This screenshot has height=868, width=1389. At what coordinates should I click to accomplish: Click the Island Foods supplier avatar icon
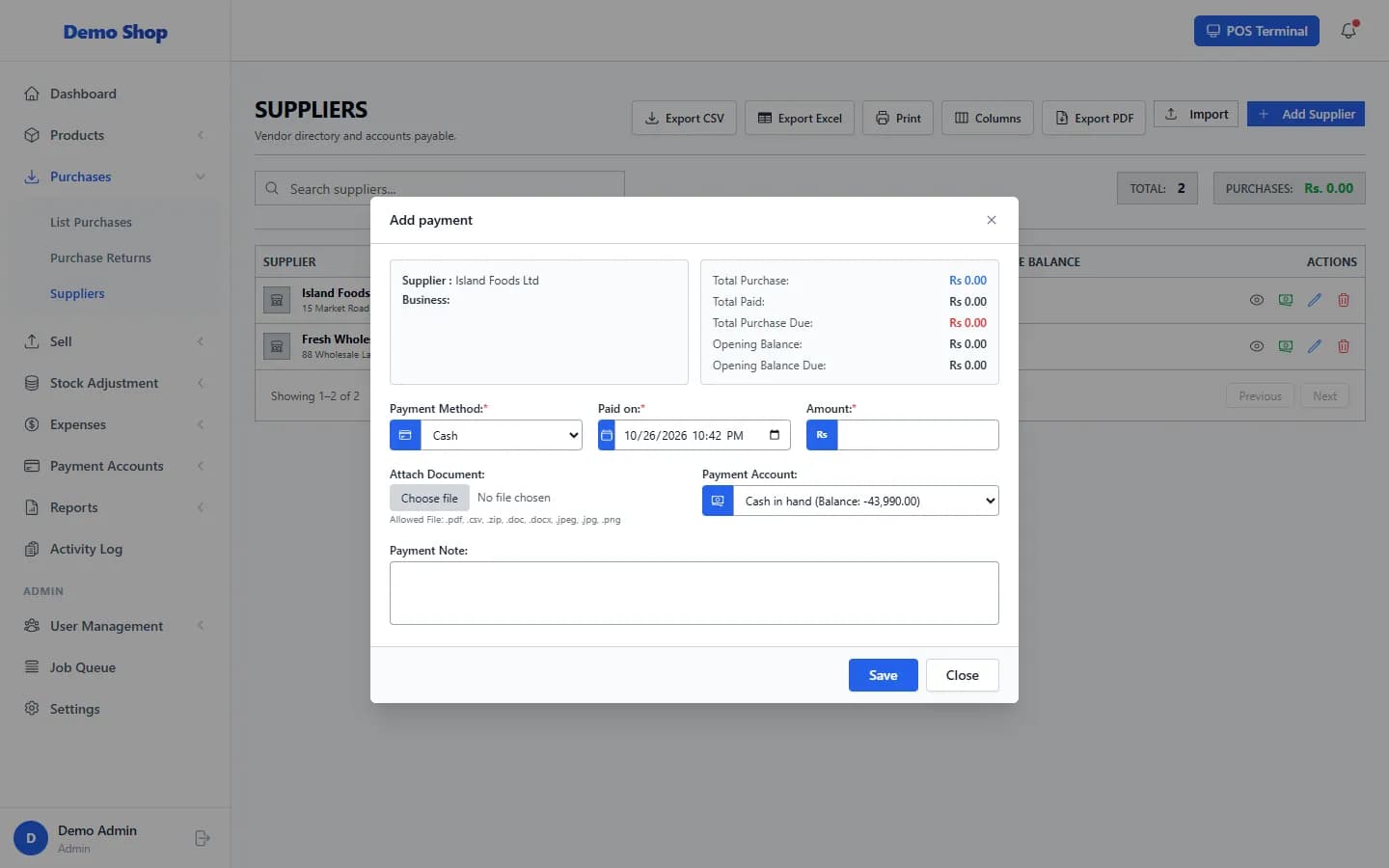[x=277, y=300]
